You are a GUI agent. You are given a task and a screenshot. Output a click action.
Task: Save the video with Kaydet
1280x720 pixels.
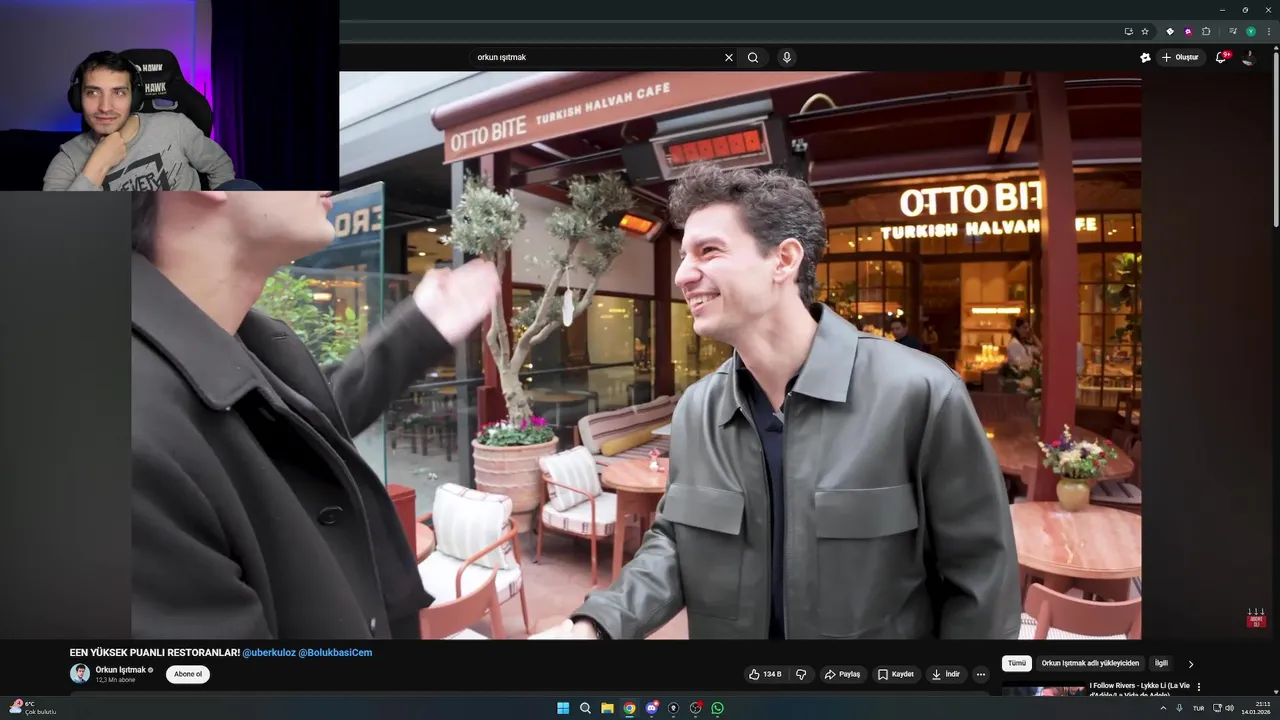tap(896, 674)
